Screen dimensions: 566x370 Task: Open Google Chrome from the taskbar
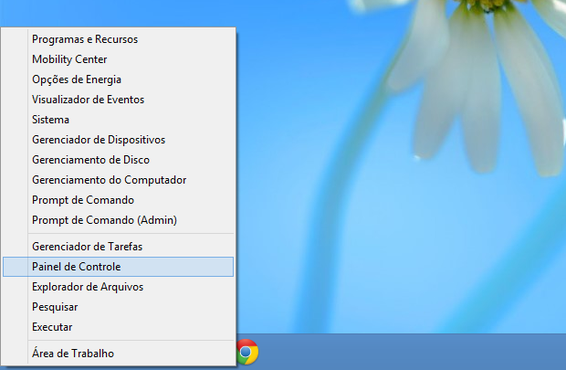pyautogui.click(x=247, y=352)
